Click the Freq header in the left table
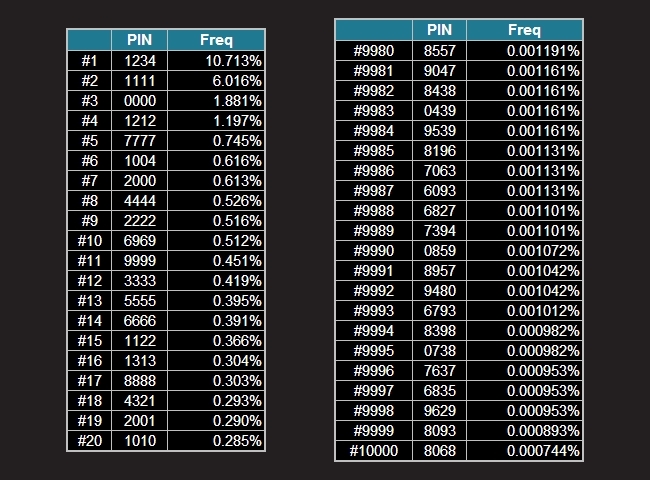Screen dimensions: 650x480 pos(216,40)
